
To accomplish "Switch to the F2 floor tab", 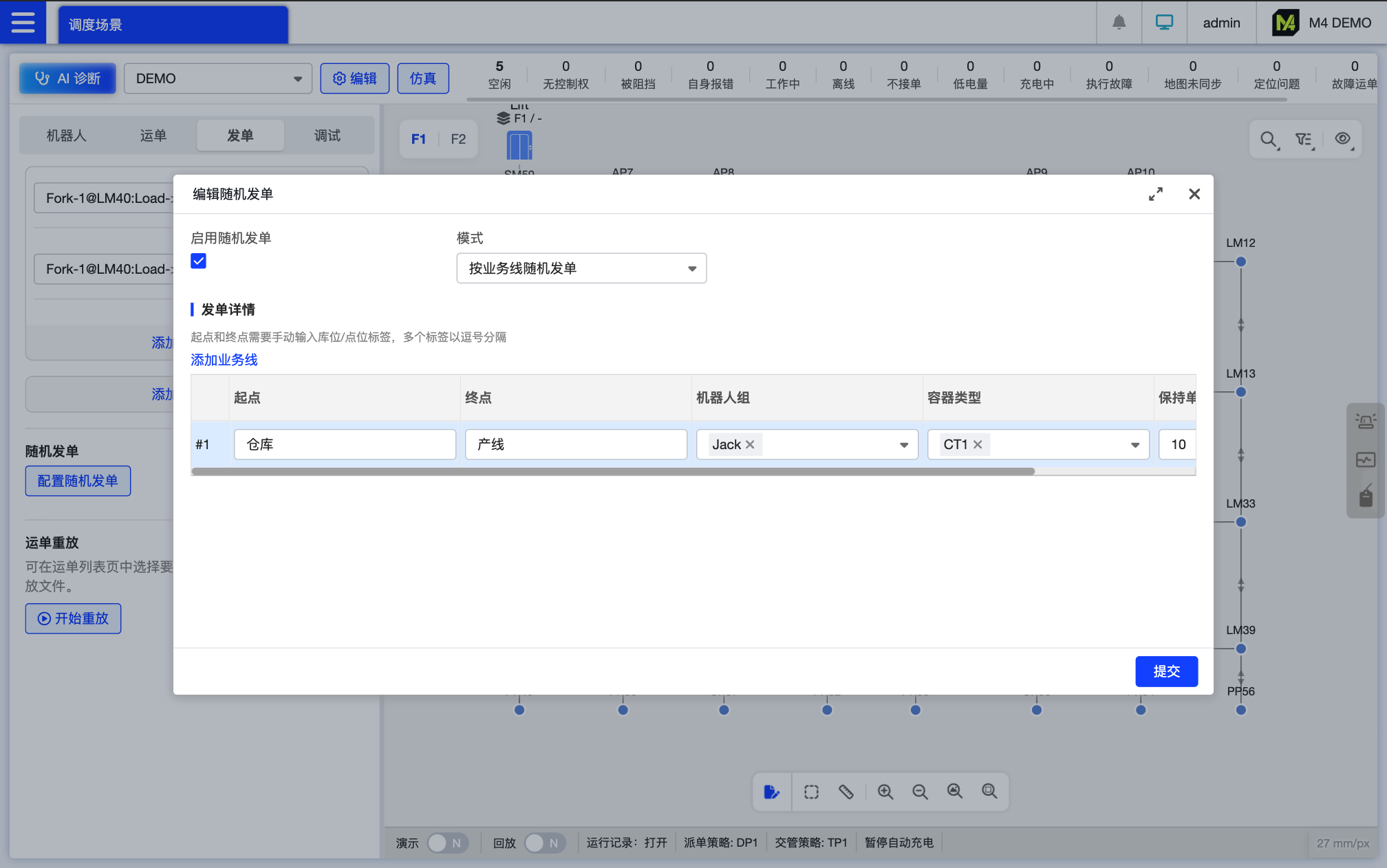I will (458, 139).
